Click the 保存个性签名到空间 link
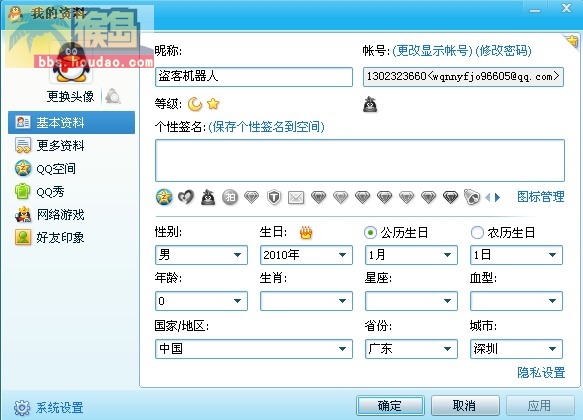This screenshot has height=420, width=583. pyautogui.click(x=266, y=127)
